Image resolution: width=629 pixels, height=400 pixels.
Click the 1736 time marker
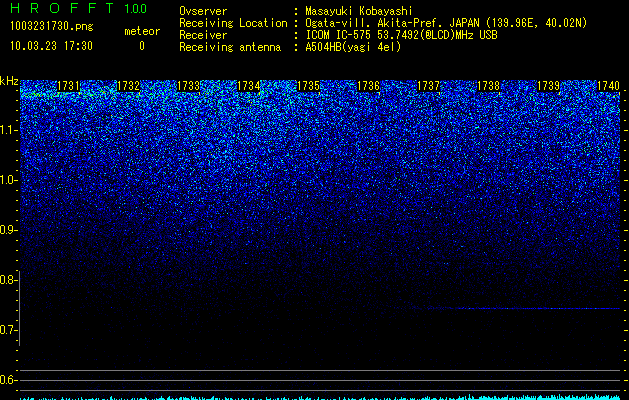pyautogui.click(x=369, y=86)
